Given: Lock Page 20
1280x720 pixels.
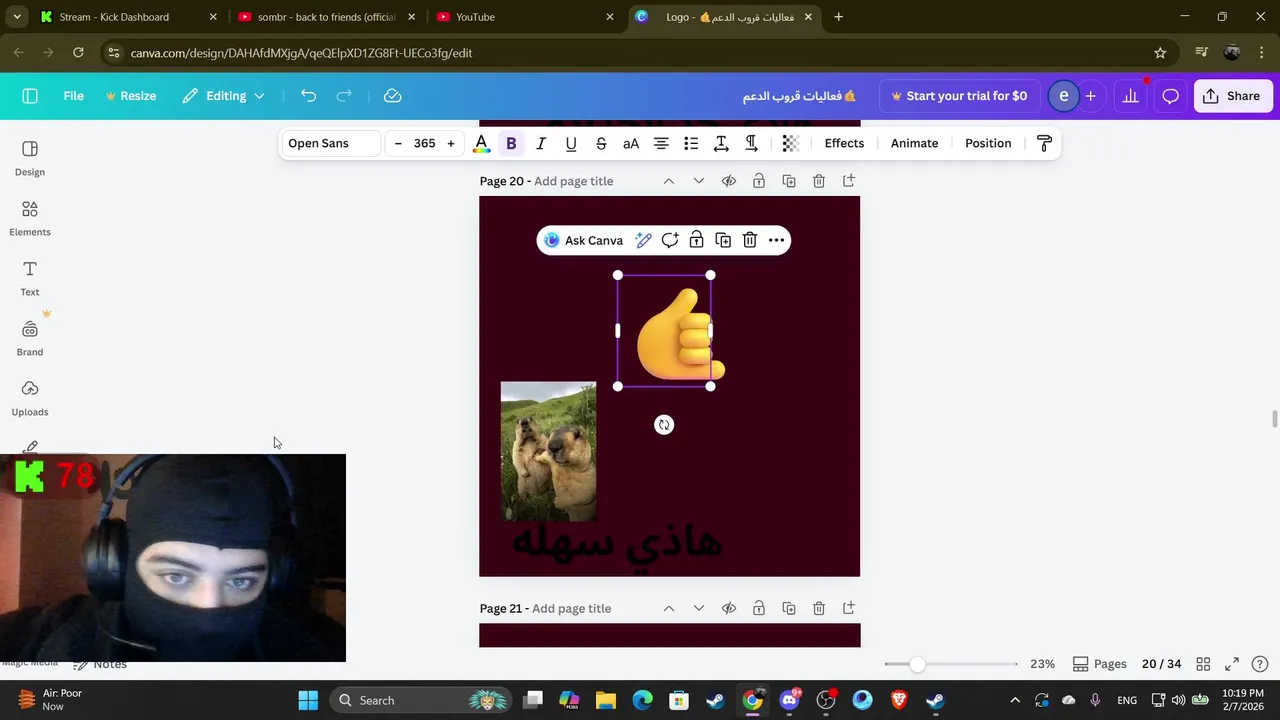Looking at the screenshot, I should 759,181.
